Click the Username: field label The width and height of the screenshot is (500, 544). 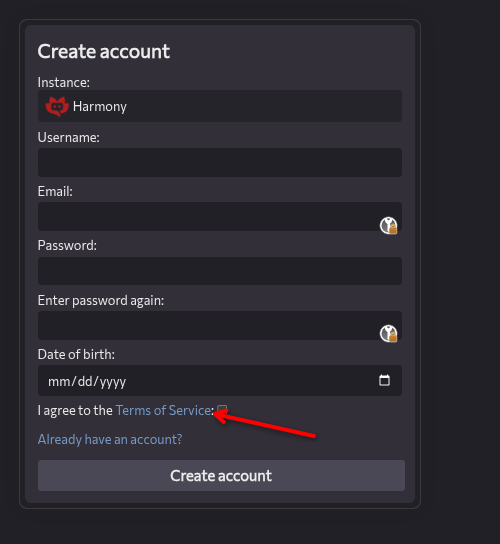68,138
